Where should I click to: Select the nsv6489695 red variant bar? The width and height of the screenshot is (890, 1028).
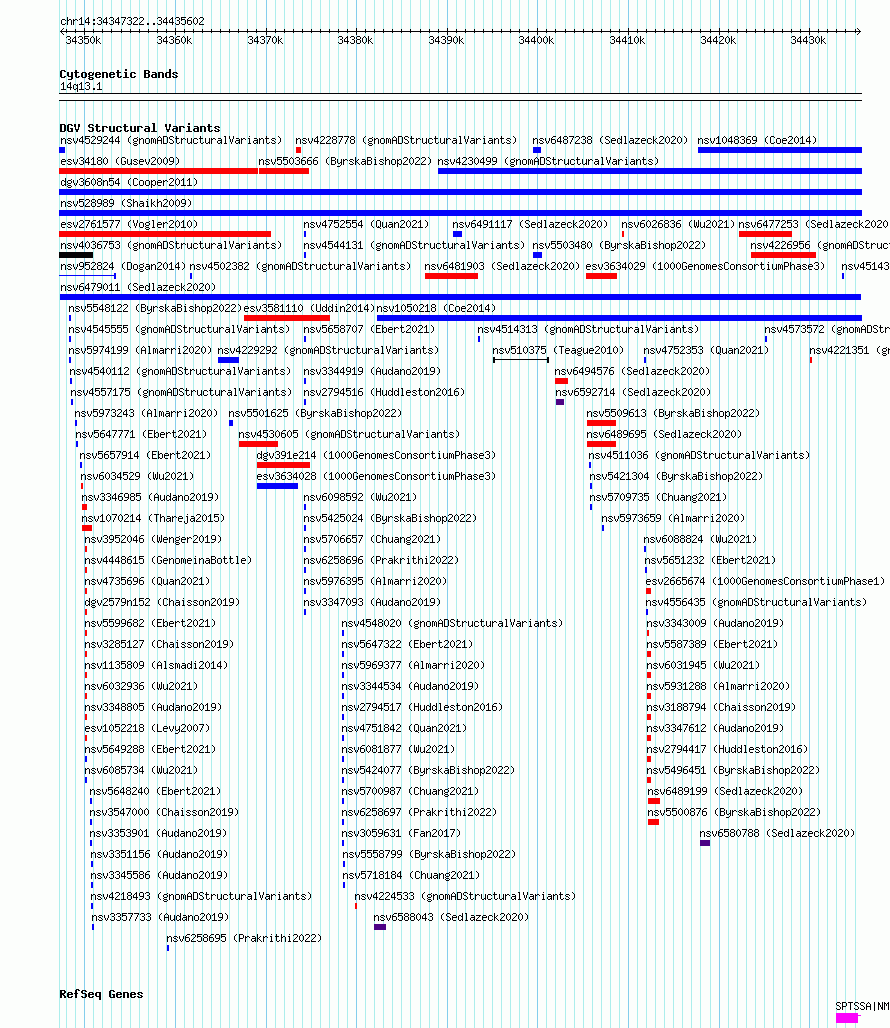coord(601,444)
